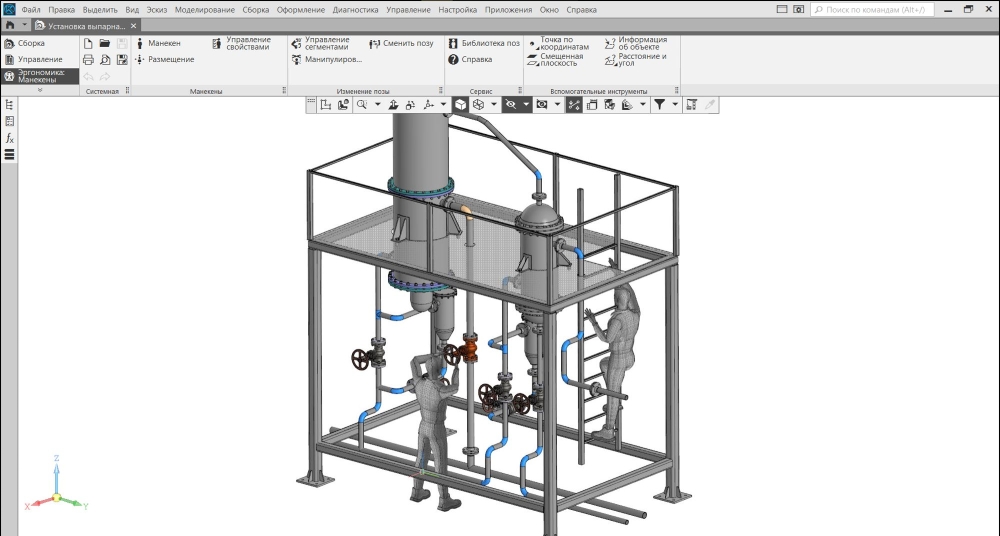Open the Диагностика menu
Screen dimensions: 1000x536
point(355,10)
